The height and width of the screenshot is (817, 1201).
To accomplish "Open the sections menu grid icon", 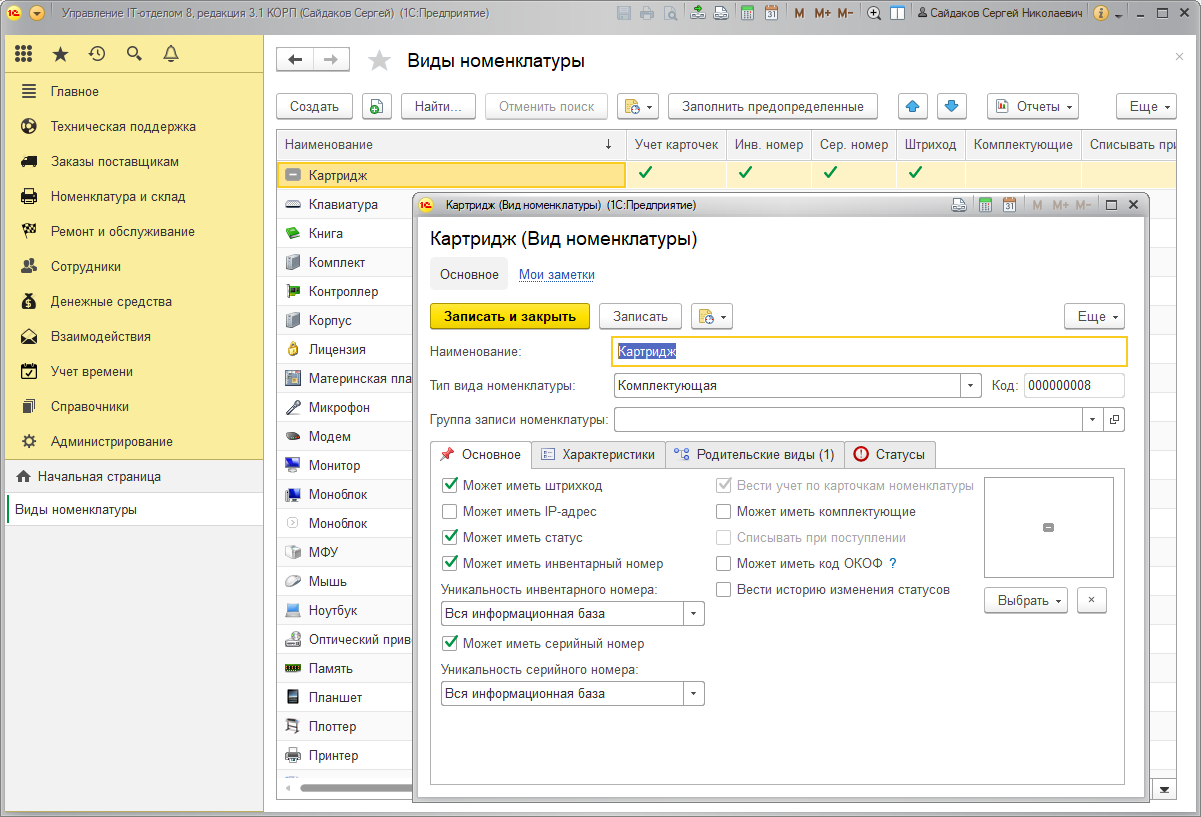I will pos(24,54).
